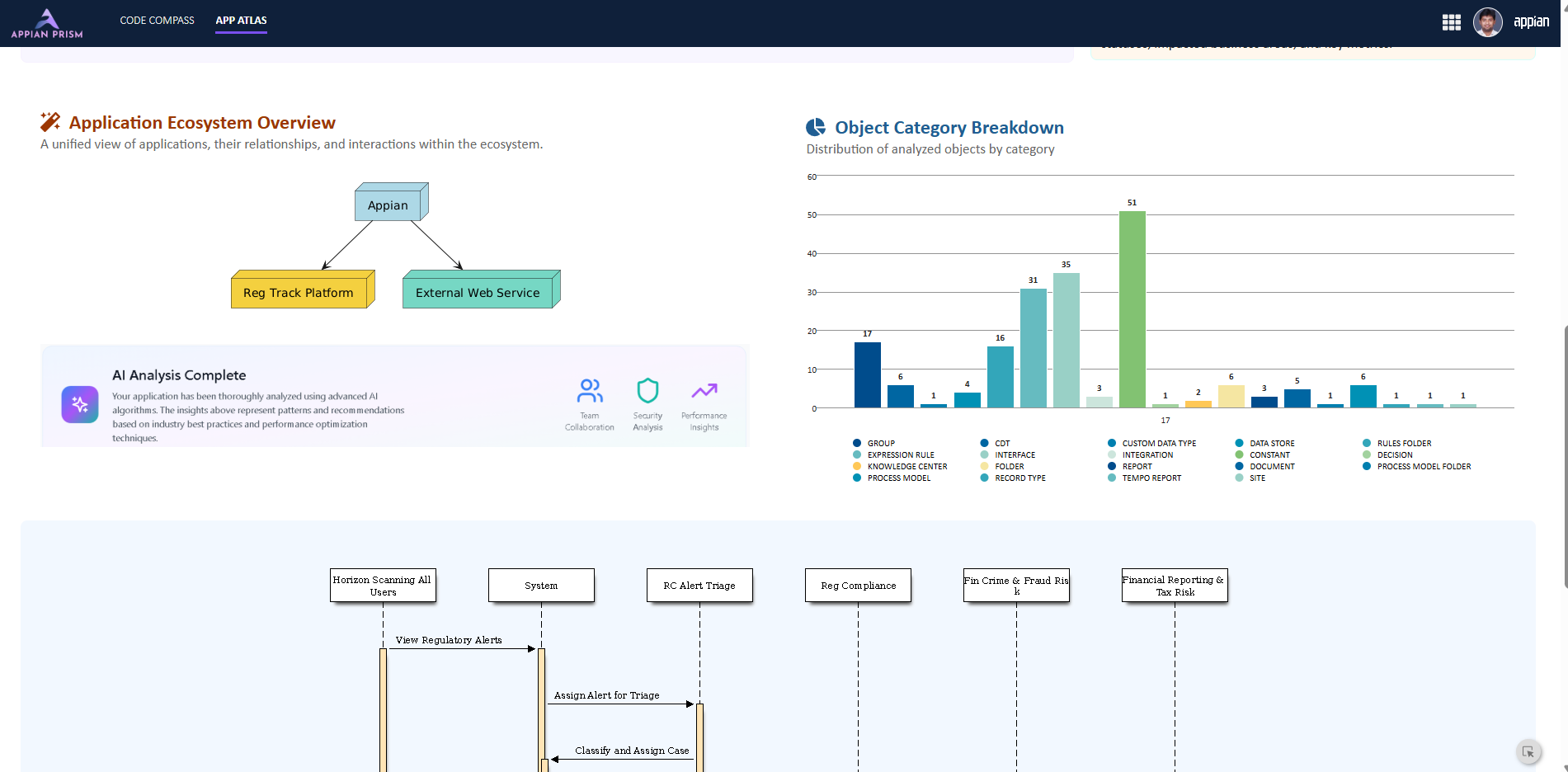Click the pie chart icon beside Object Category Breakdown

point(816,127)
